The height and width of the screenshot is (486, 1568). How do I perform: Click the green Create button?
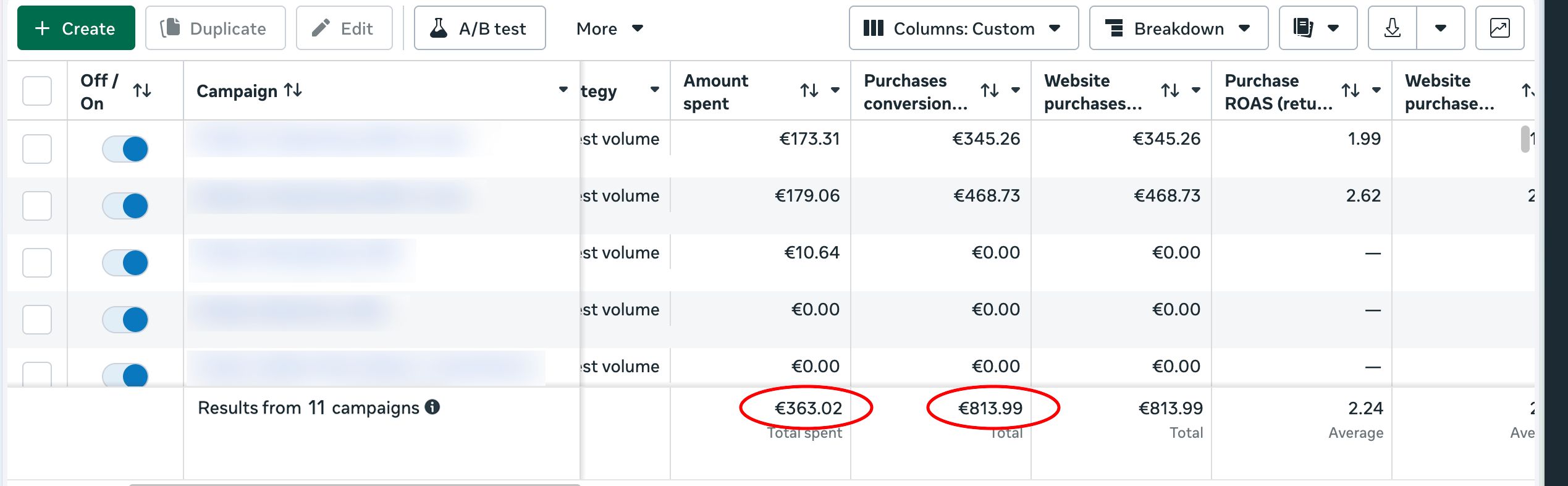coord(76,28)
